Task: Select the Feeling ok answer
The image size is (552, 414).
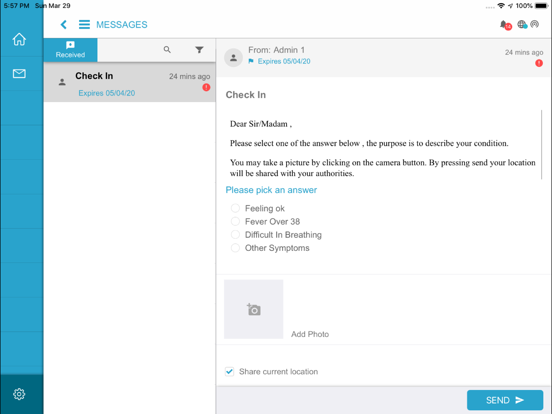Action: 235,208
